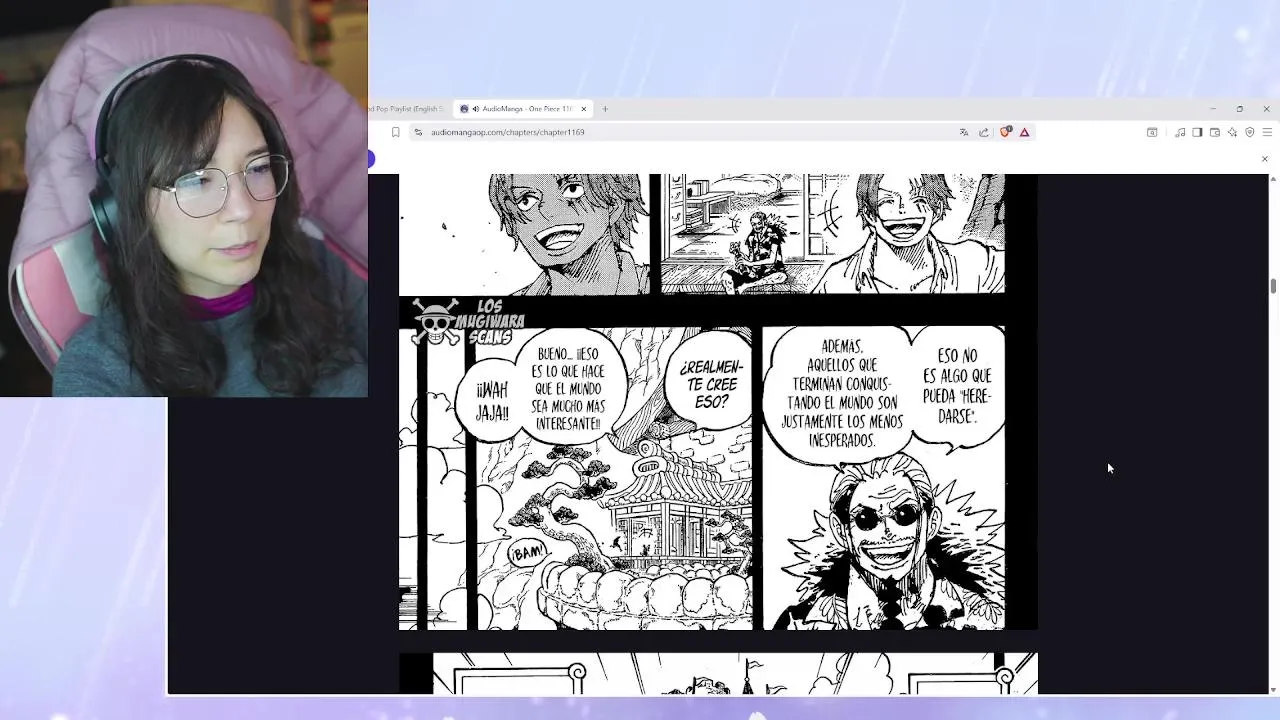This screenshot has height=720, width=1280.
Task: Select the AudioManga One Piece tab
Action: (522, 109)
